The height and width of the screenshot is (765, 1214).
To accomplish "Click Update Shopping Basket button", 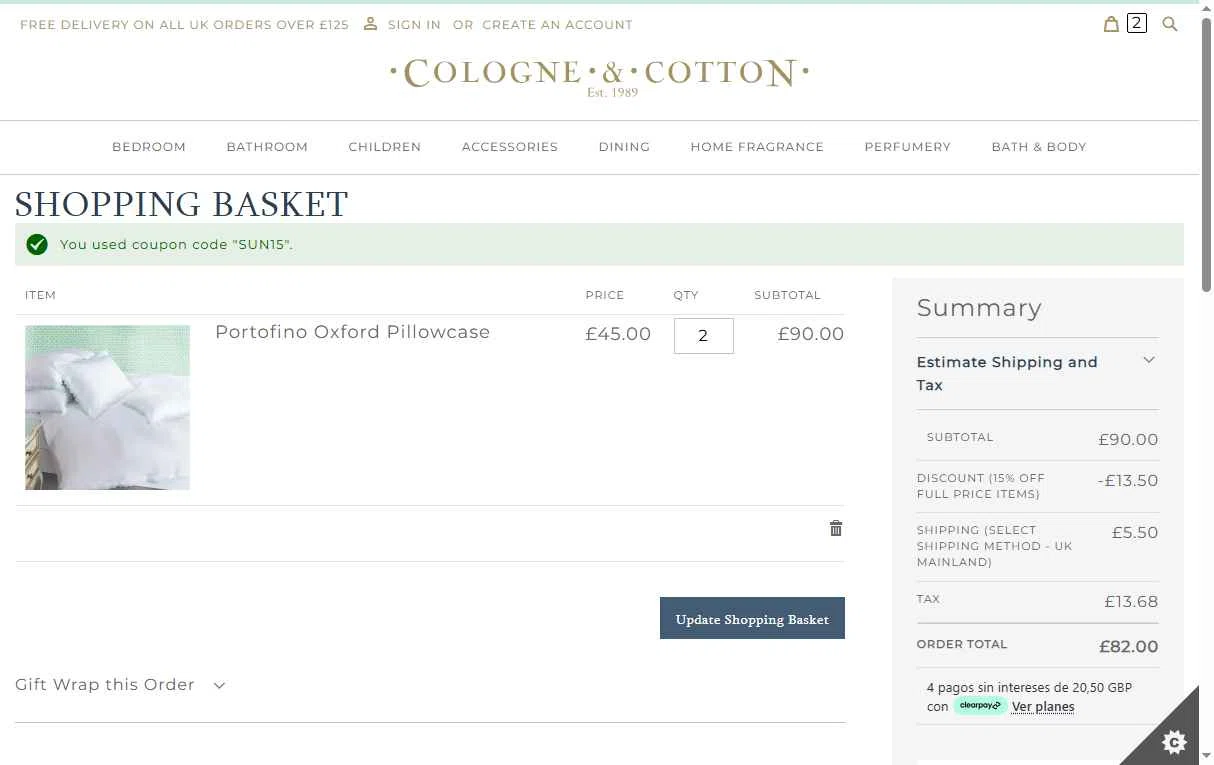I will (752, 618).
